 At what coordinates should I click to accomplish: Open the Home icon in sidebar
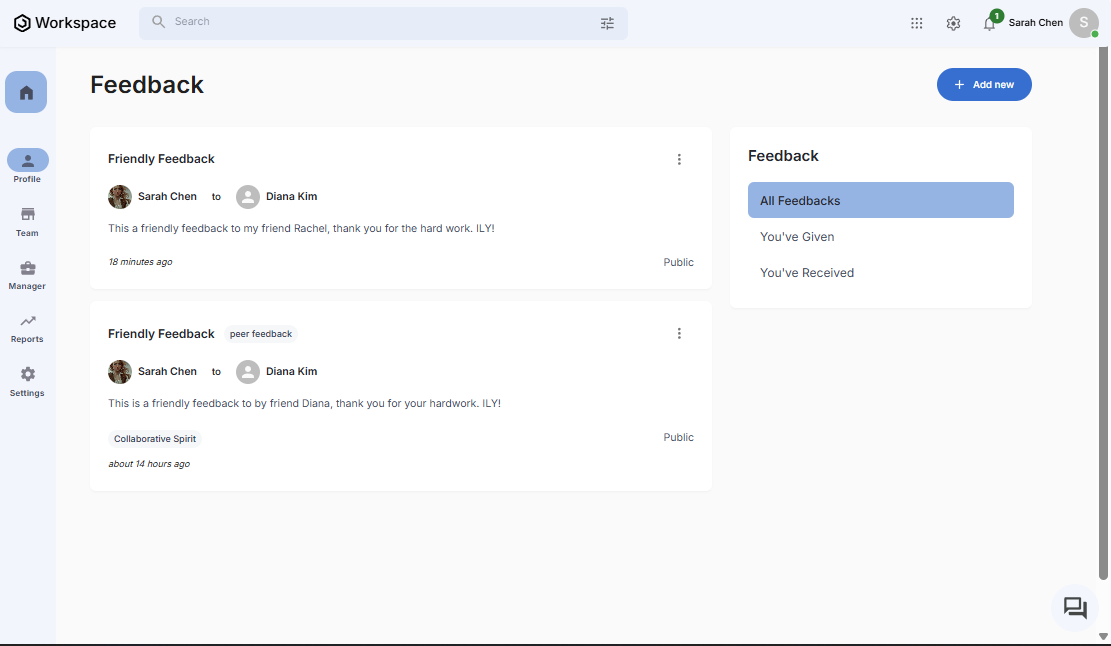pos(26,92)
